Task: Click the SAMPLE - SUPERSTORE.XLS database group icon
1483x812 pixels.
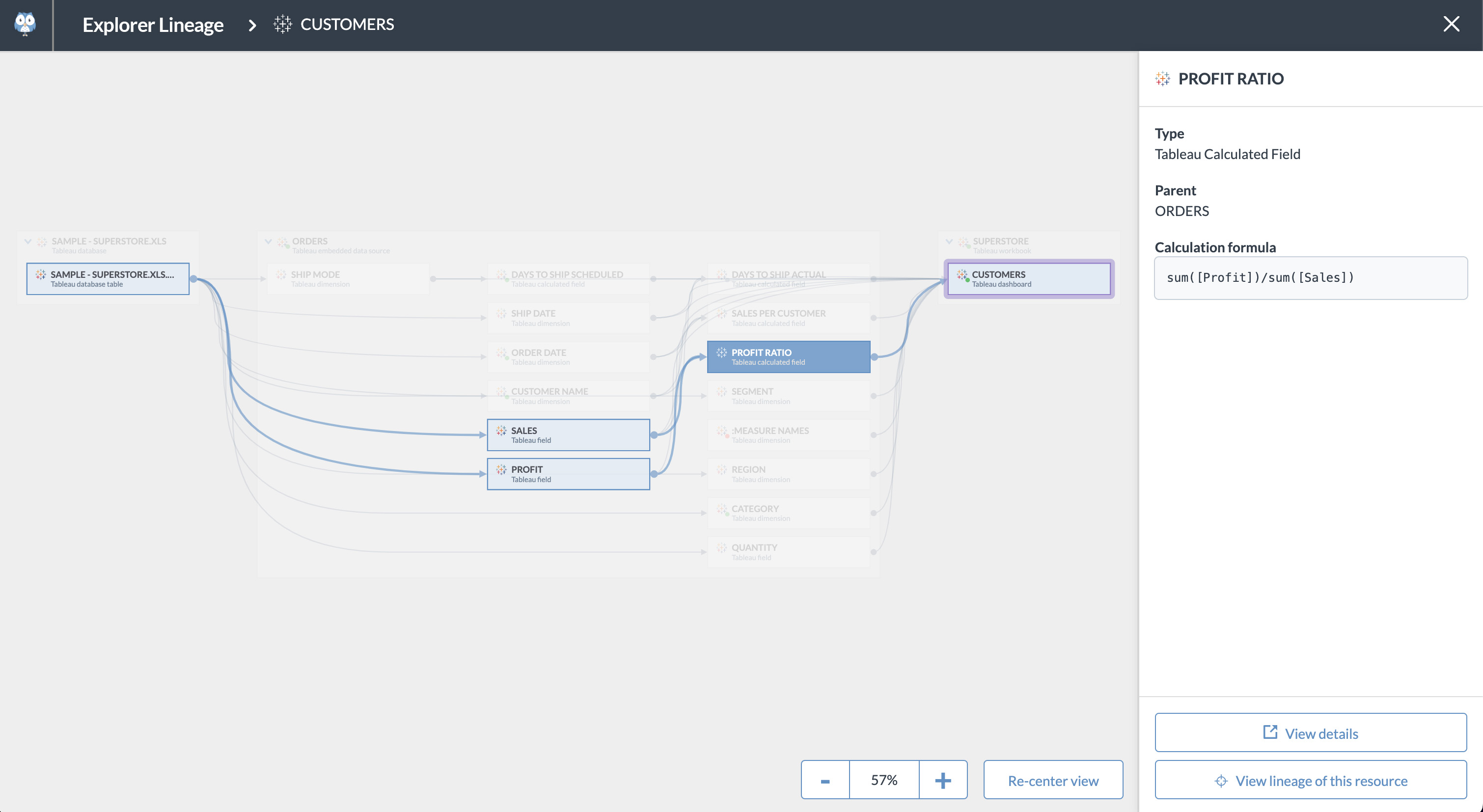Action: pos(42,242)
